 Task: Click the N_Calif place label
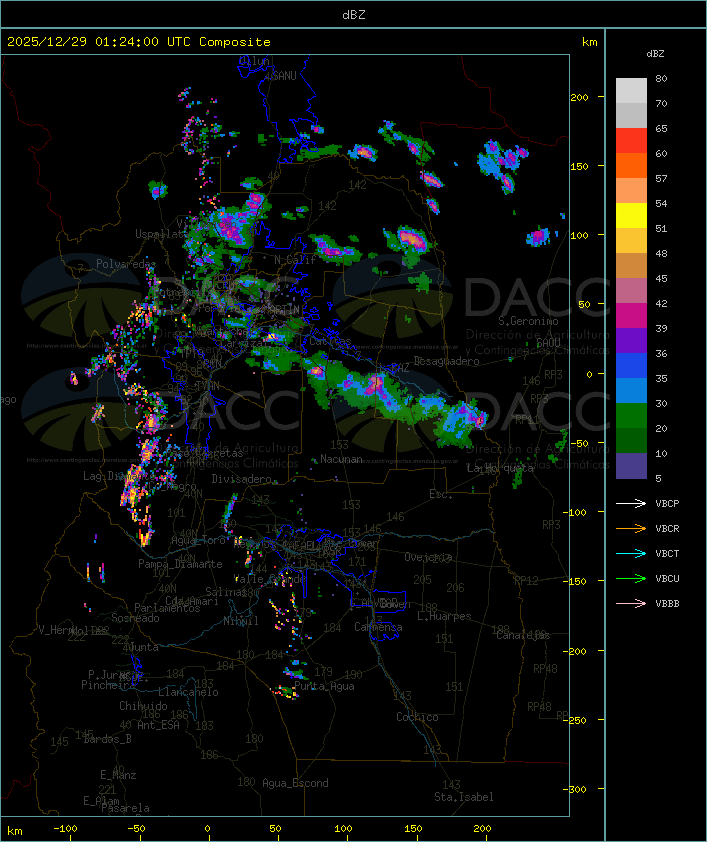tap(295, 260)
